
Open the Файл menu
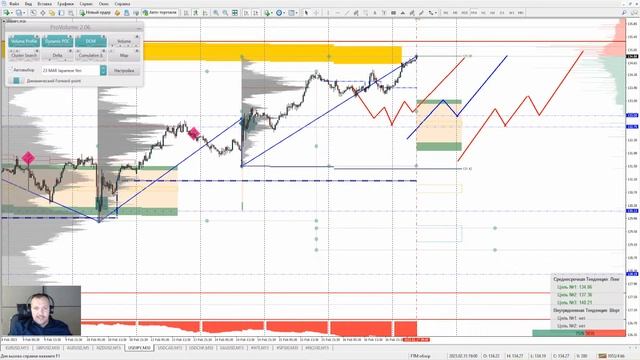click(x=14, y=4)
